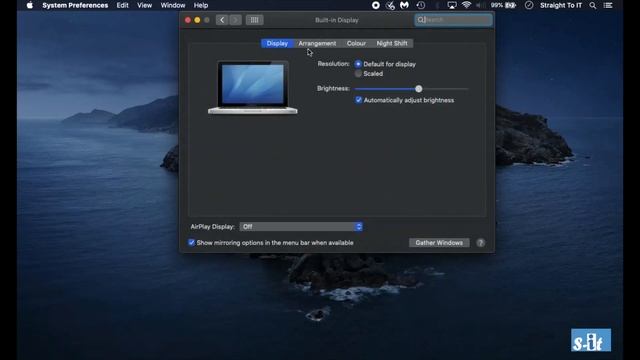Select Scaled resolution option
640x360 pixels.
[x=358, y=73]
